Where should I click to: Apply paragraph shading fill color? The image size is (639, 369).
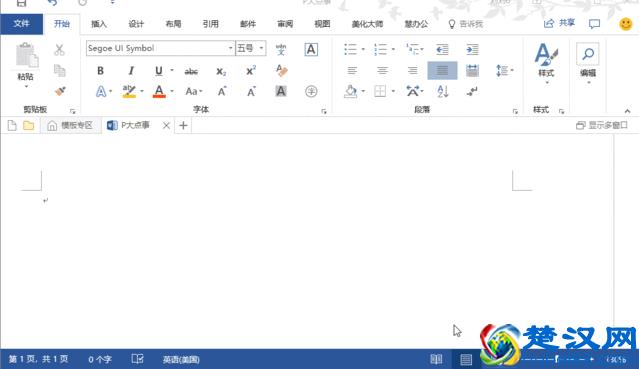pos(350,91)
